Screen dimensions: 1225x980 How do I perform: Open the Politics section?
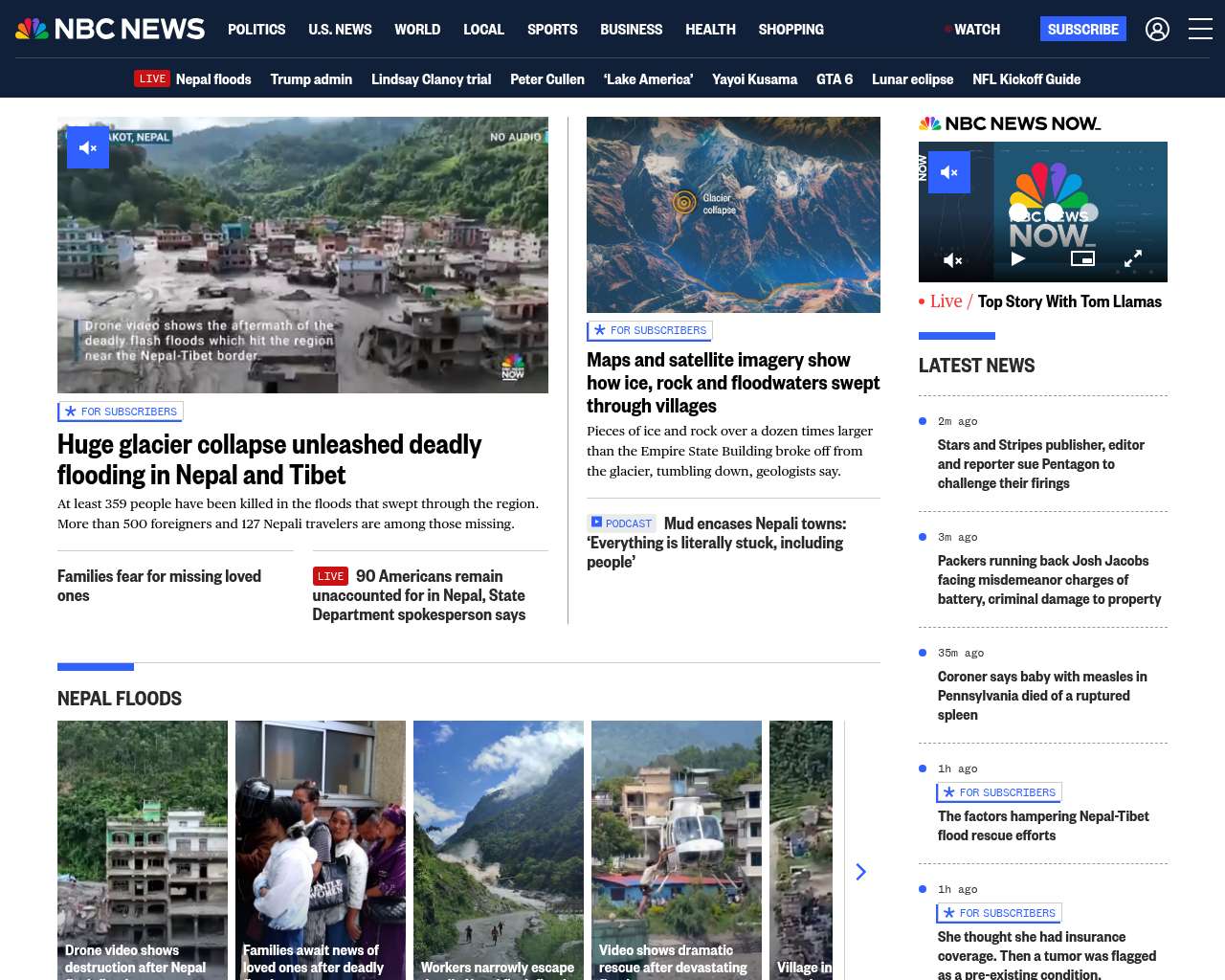pos(256,30)
